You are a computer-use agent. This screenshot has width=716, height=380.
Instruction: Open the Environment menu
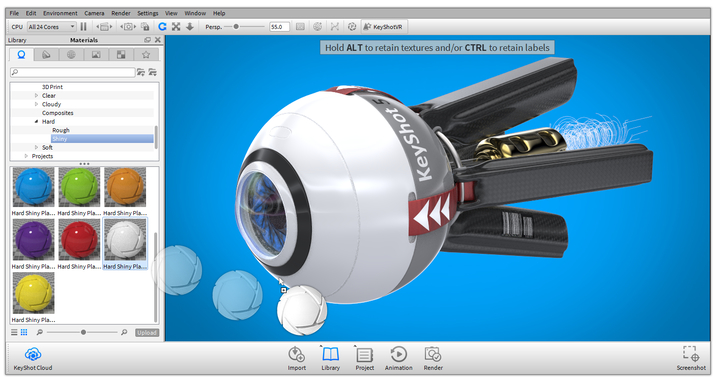coord(60,13)
